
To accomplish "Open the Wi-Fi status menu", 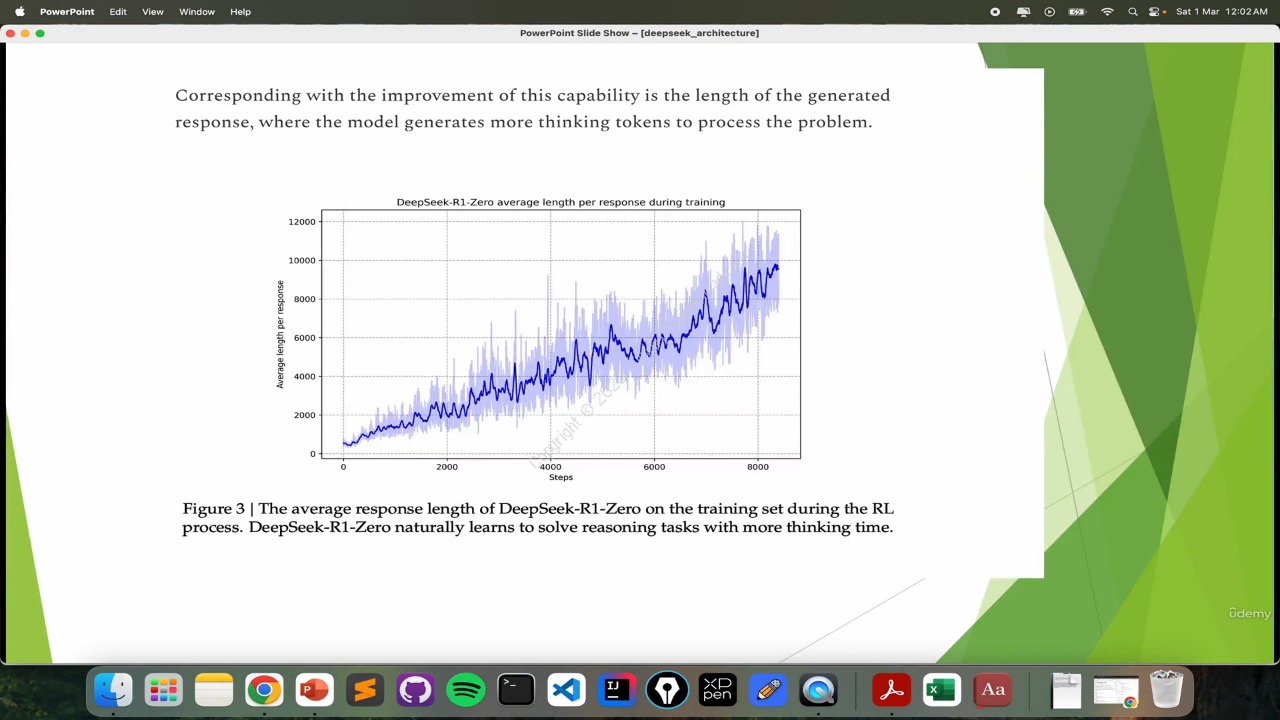I will pyautogui.click(x=1107, y=12).
